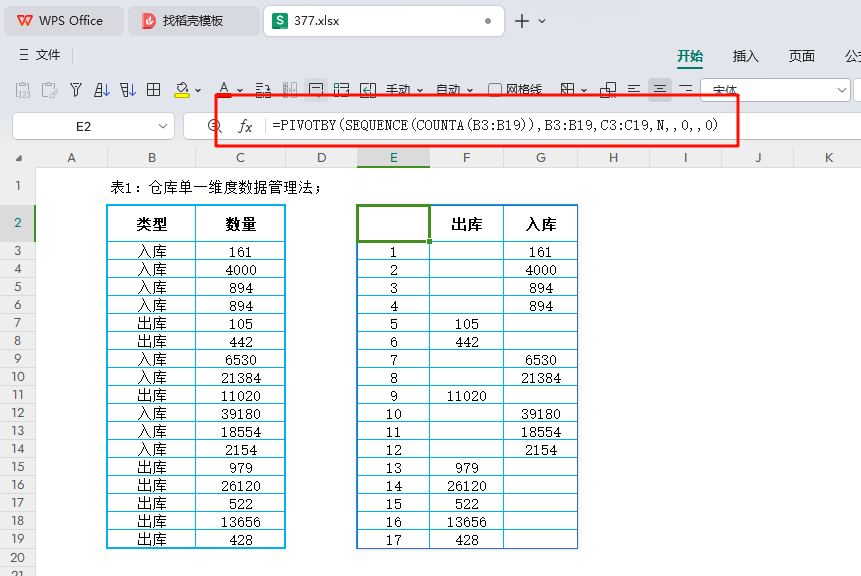Click the descending sort icon

coord(128,90)
